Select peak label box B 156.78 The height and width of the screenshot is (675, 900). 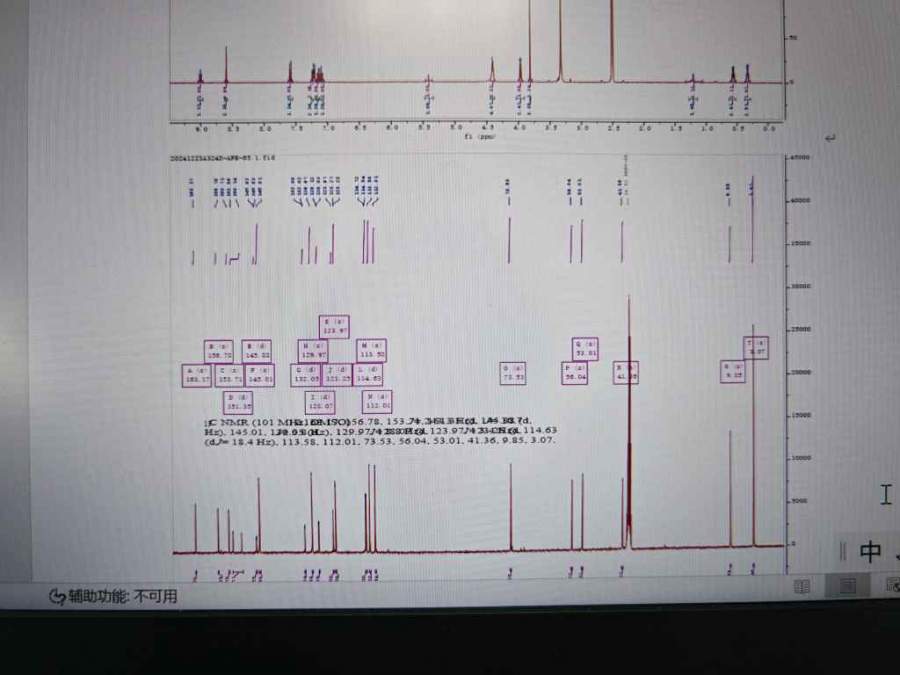click(218, 351)
